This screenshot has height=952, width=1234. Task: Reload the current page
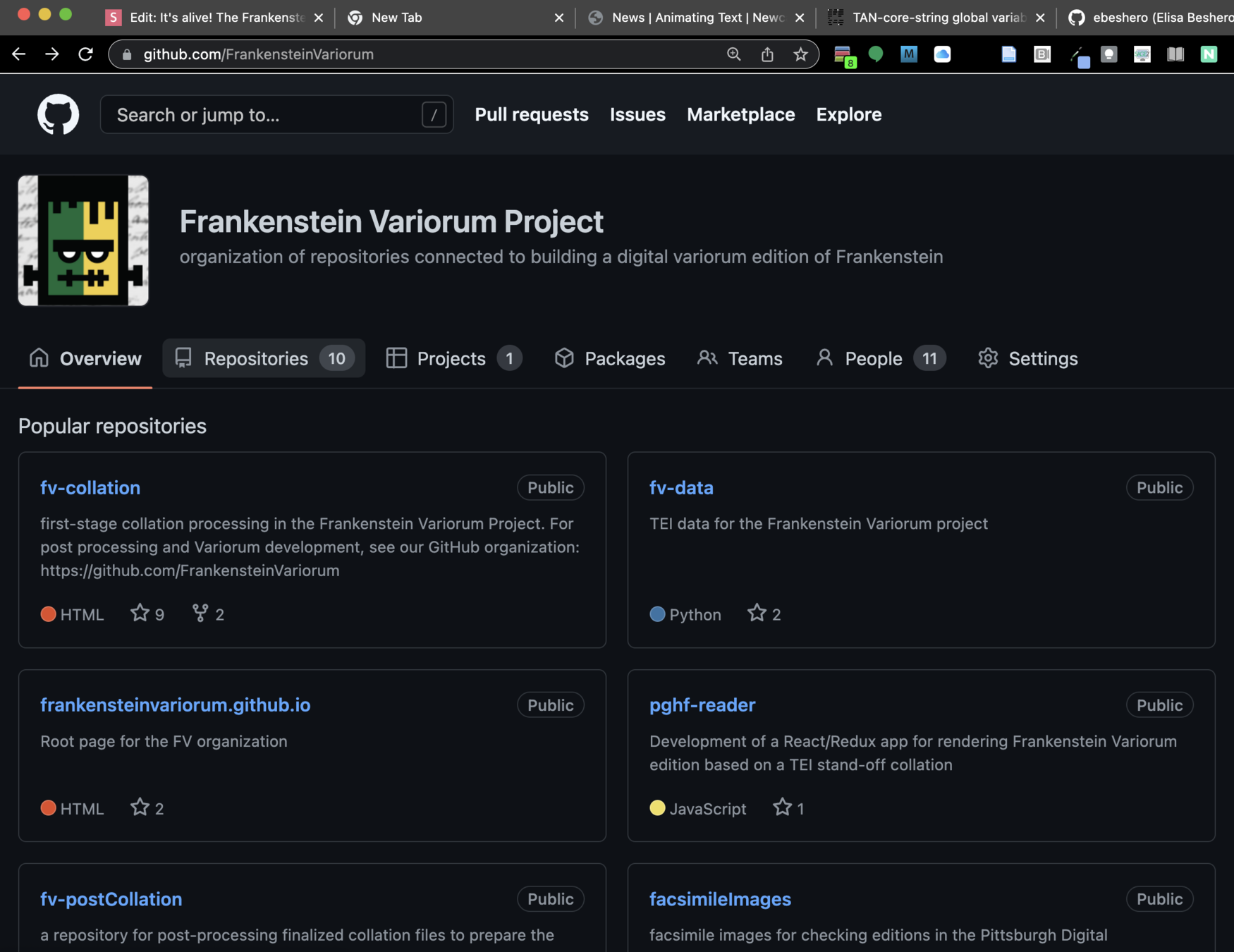point(86,54)
